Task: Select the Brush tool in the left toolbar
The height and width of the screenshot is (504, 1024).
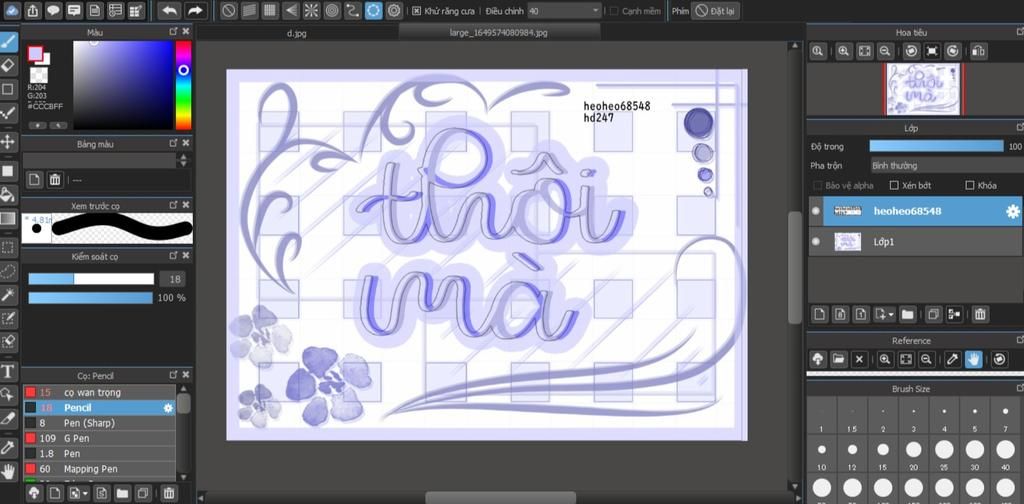Action: pos(8,42)
